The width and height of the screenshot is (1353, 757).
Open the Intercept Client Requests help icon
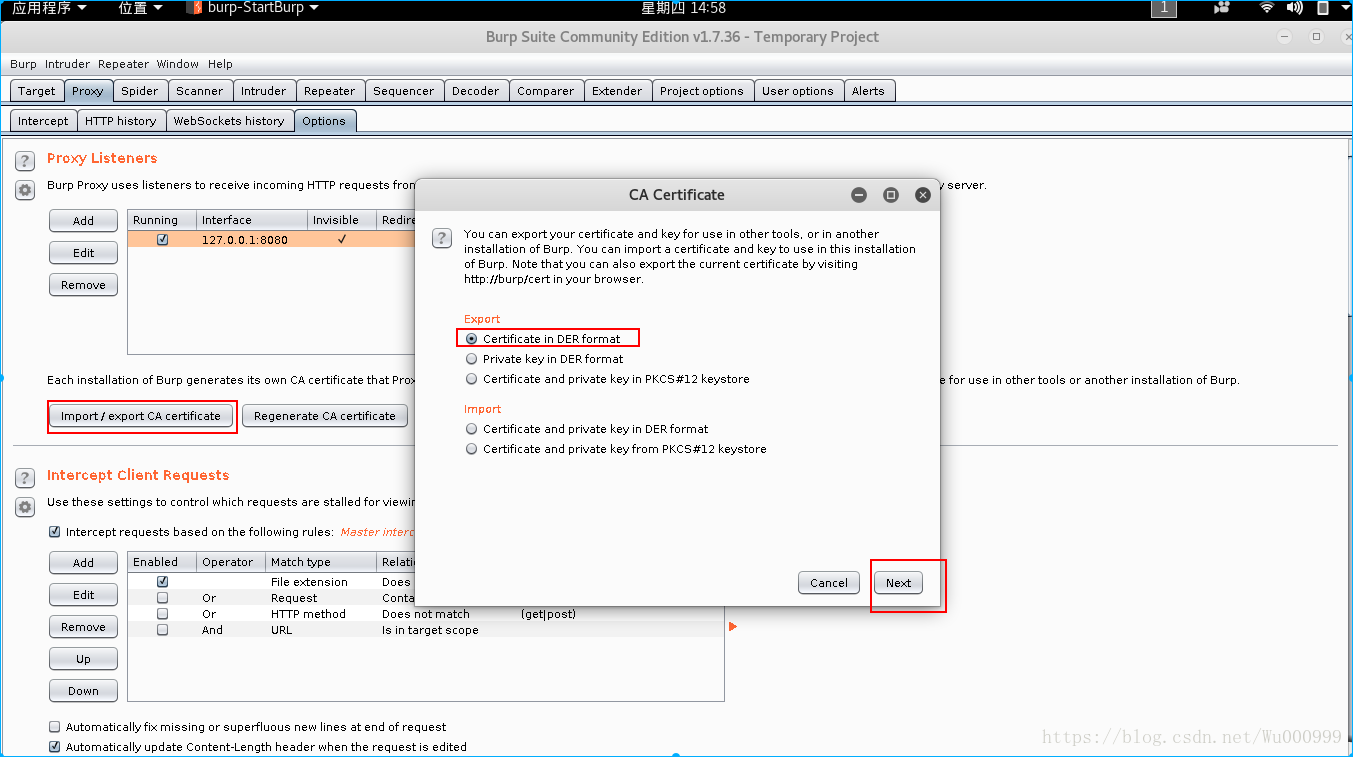pos(25,477)
